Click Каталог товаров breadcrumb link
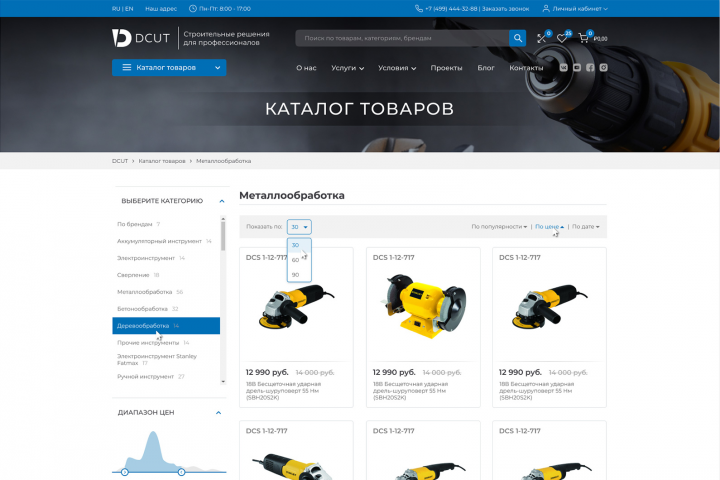This screenshot has height=480, width=720. pyautogui.click(x=162, y=161)
